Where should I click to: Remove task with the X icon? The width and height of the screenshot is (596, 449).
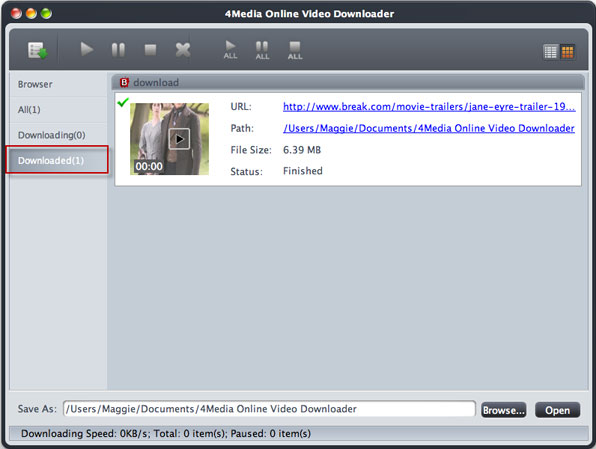click(183, 50)
